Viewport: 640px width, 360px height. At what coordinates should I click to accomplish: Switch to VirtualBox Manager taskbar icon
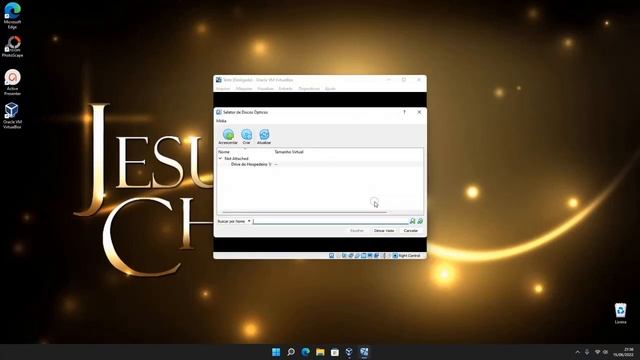click(349, 352)
